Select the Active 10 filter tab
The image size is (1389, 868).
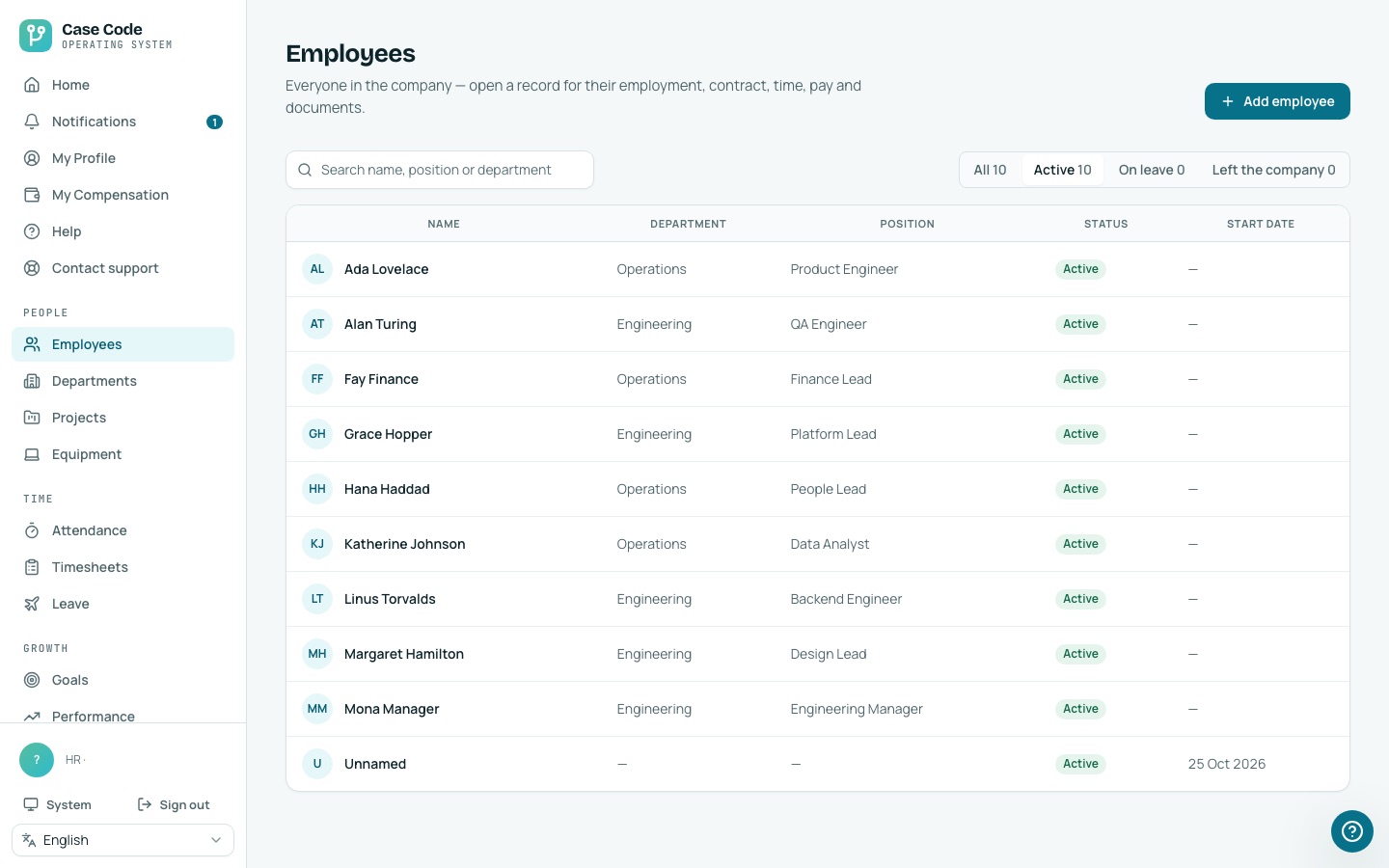[1063, 170]
